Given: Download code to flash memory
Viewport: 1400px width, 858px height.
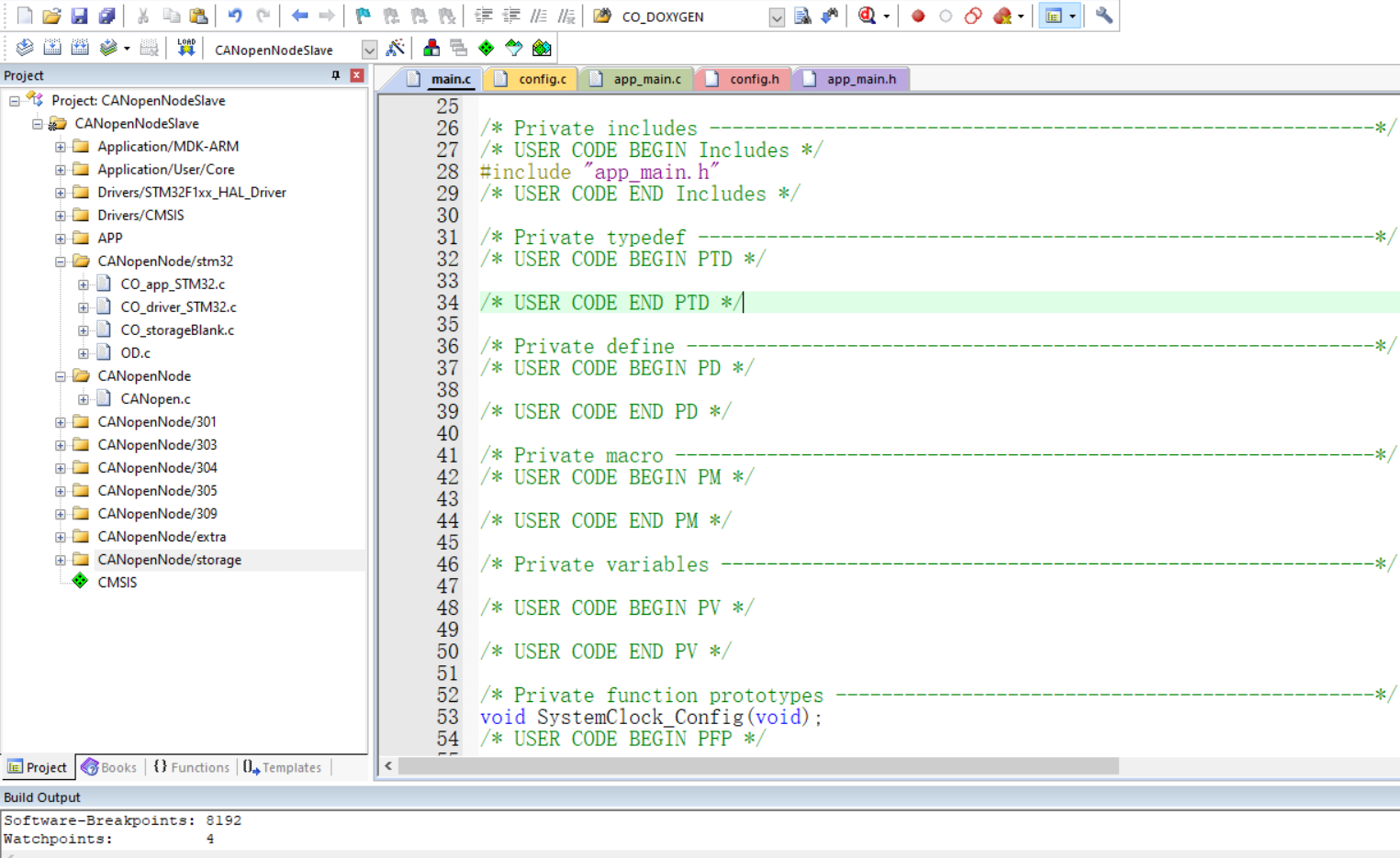Looking at the screenshot, I should 185,48.
